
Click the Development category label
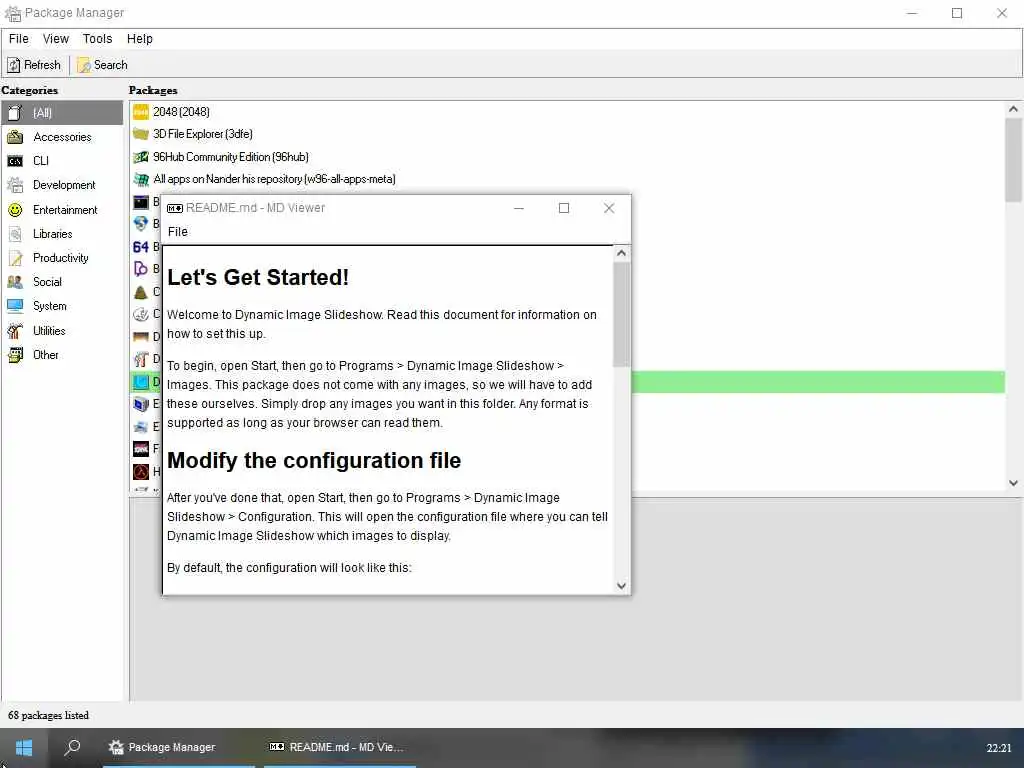[64, 185]
